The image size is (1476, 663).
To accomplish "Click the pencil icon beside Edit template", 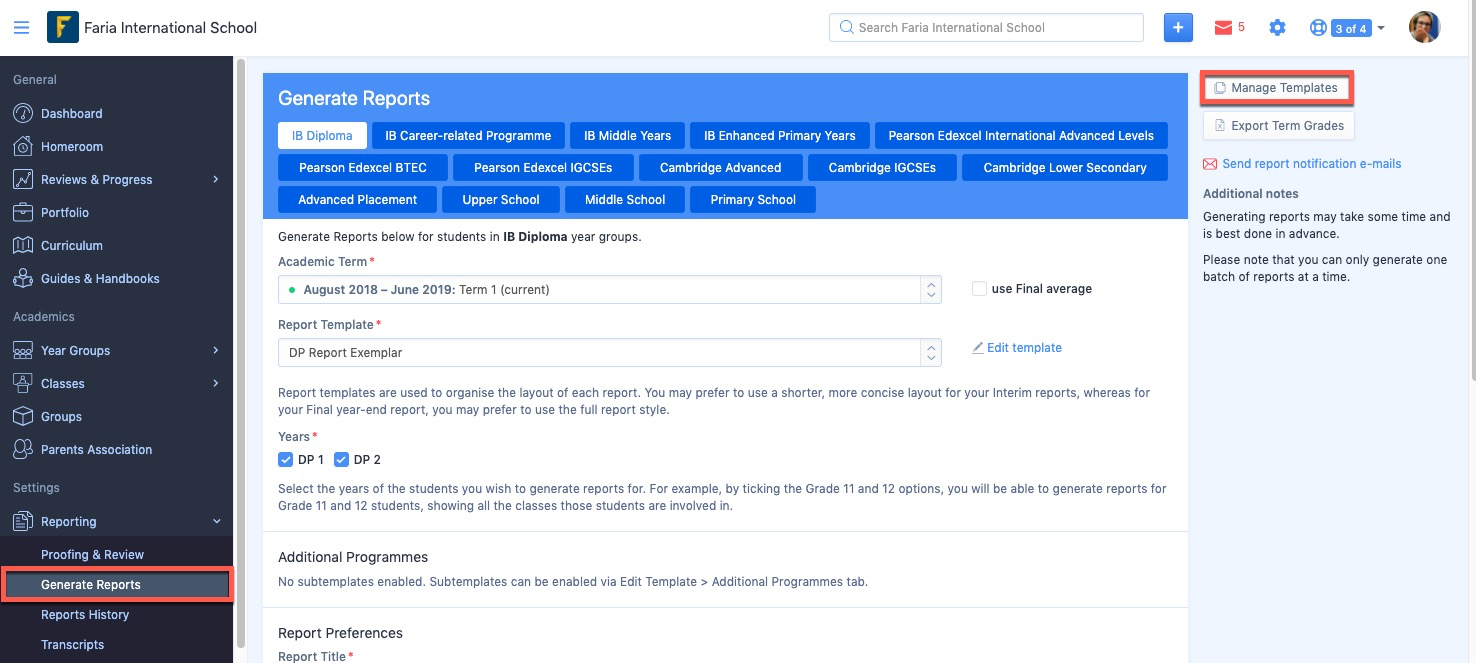I will tap(978, 348).
